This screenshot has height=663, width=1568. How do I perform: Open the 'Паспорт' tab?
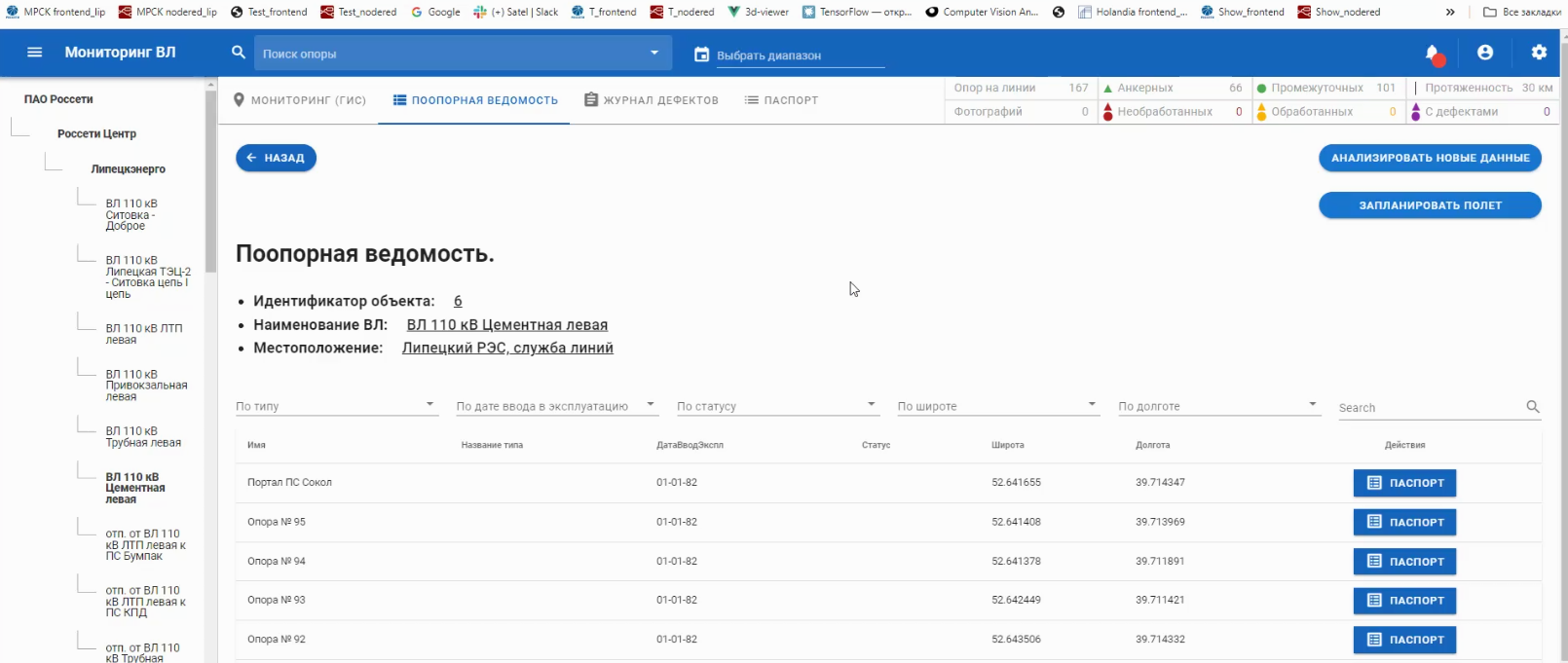coord(781,100)
